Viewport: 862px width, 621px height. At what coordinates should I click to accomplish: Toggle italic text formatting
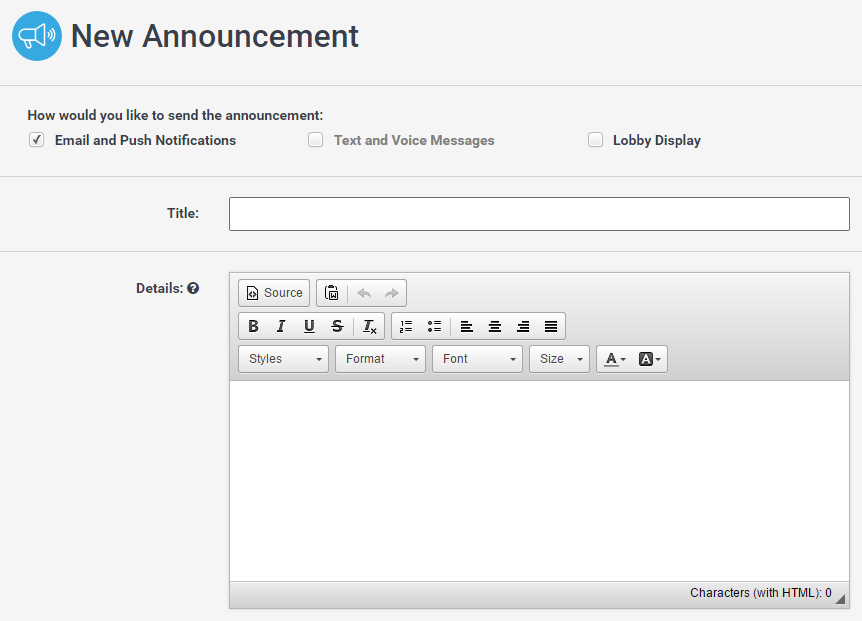pos(281,326)
